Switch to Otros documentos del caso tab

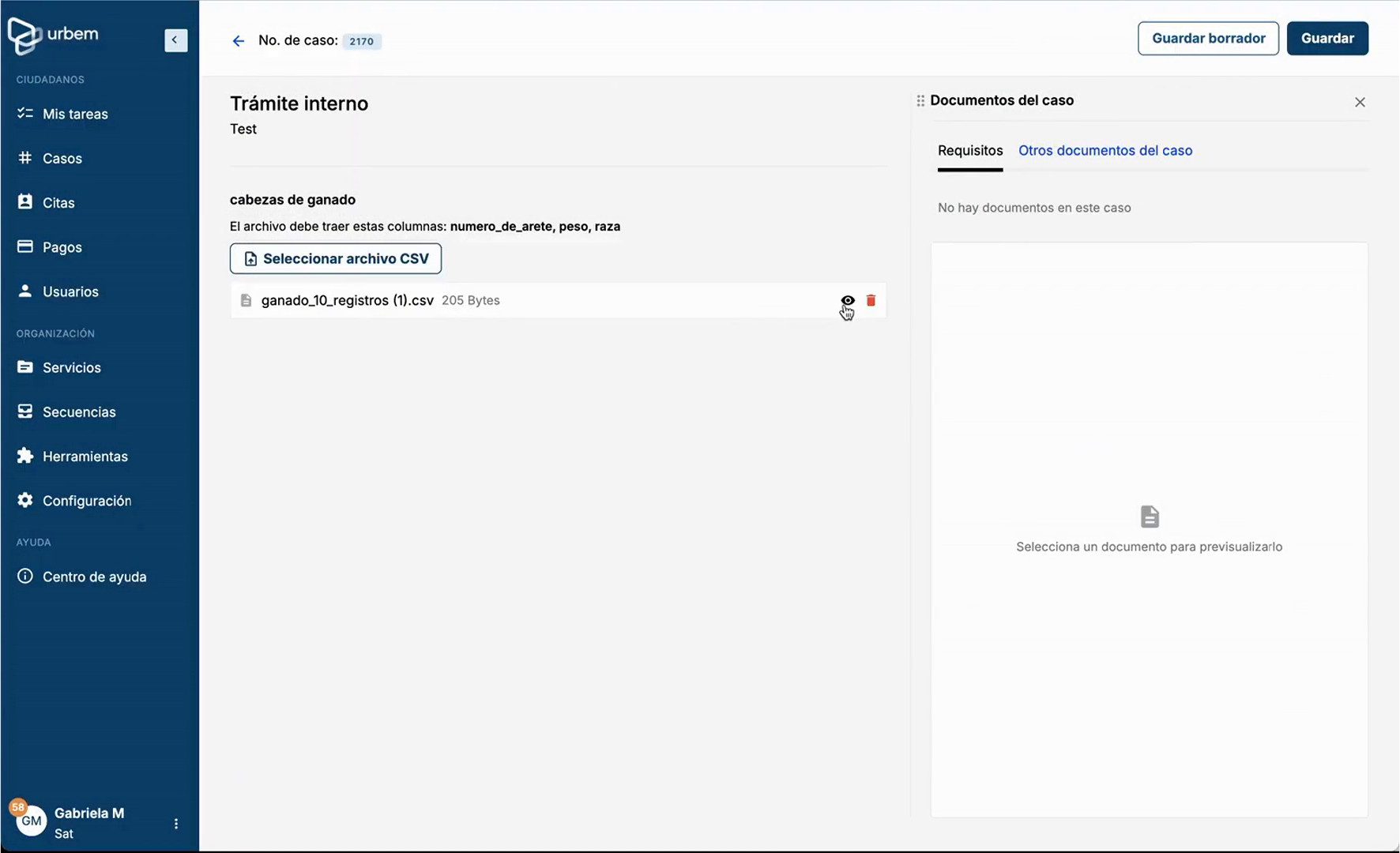[1105, 150]
